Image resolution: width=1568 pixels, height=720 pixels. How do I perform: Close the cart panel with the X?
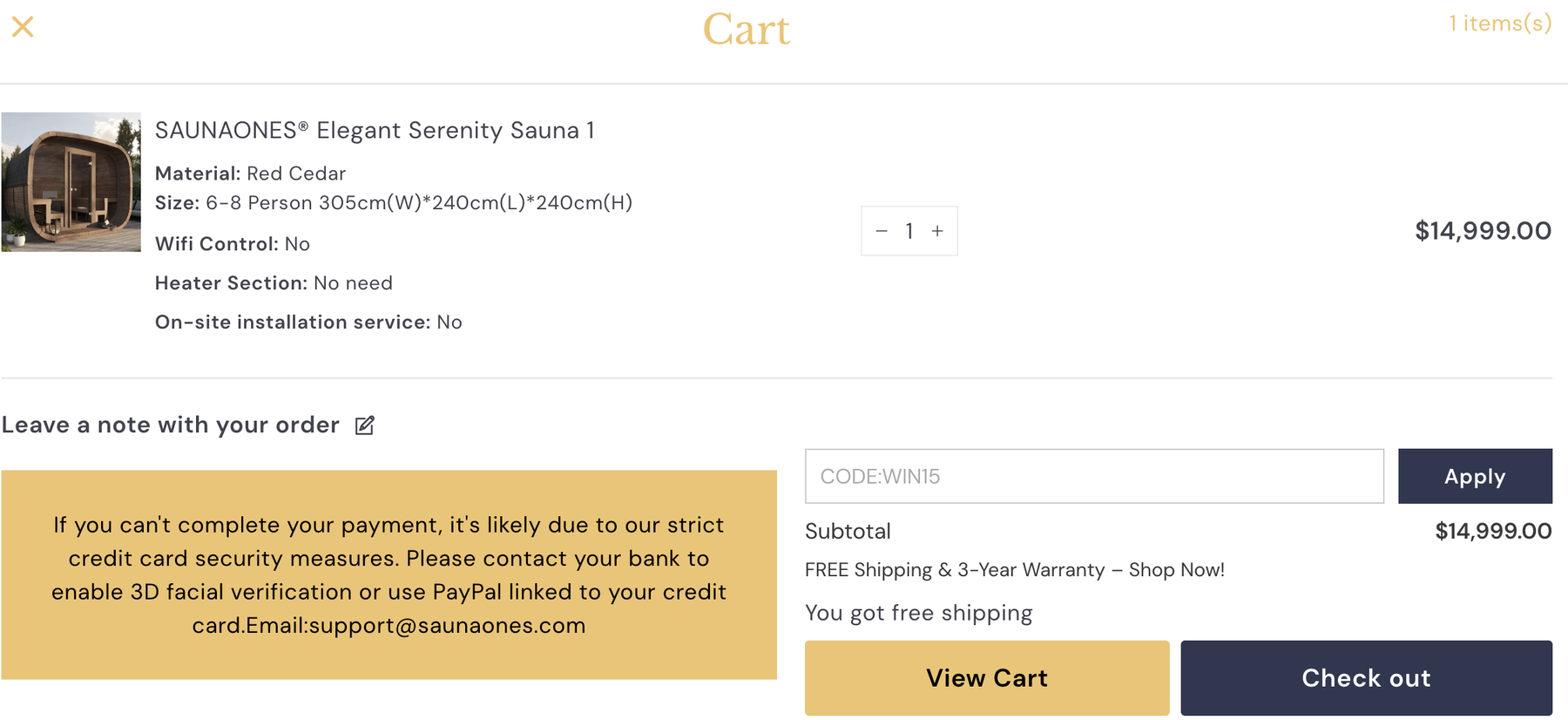(x=23, y=27)
